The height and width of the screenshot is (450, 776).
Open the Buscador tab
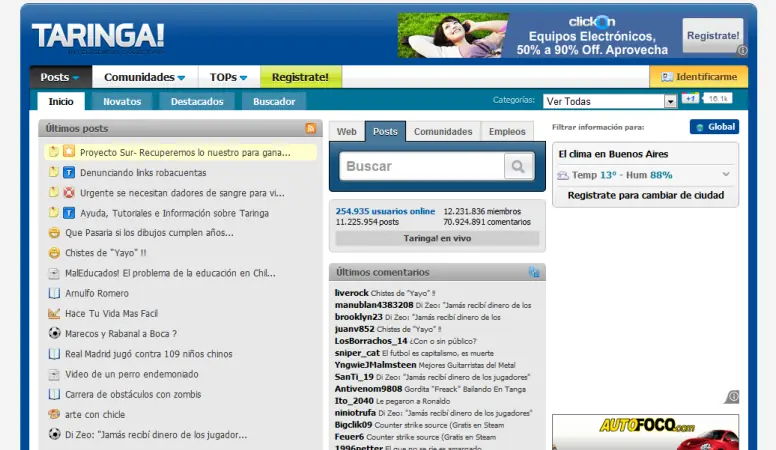pos(274,101)
